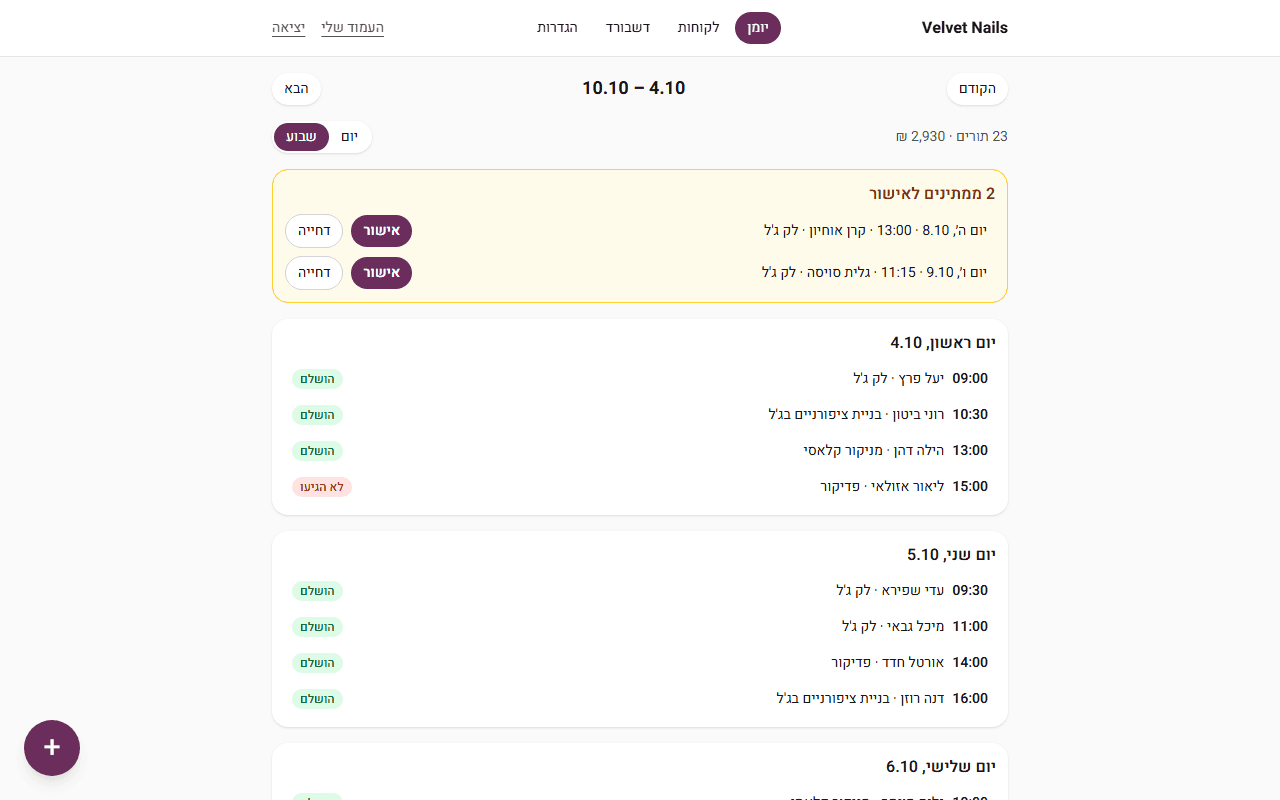
Task: Click הושלם badge for מיכל גבאי
Action: pyautogui.click(x=317, y=627)
